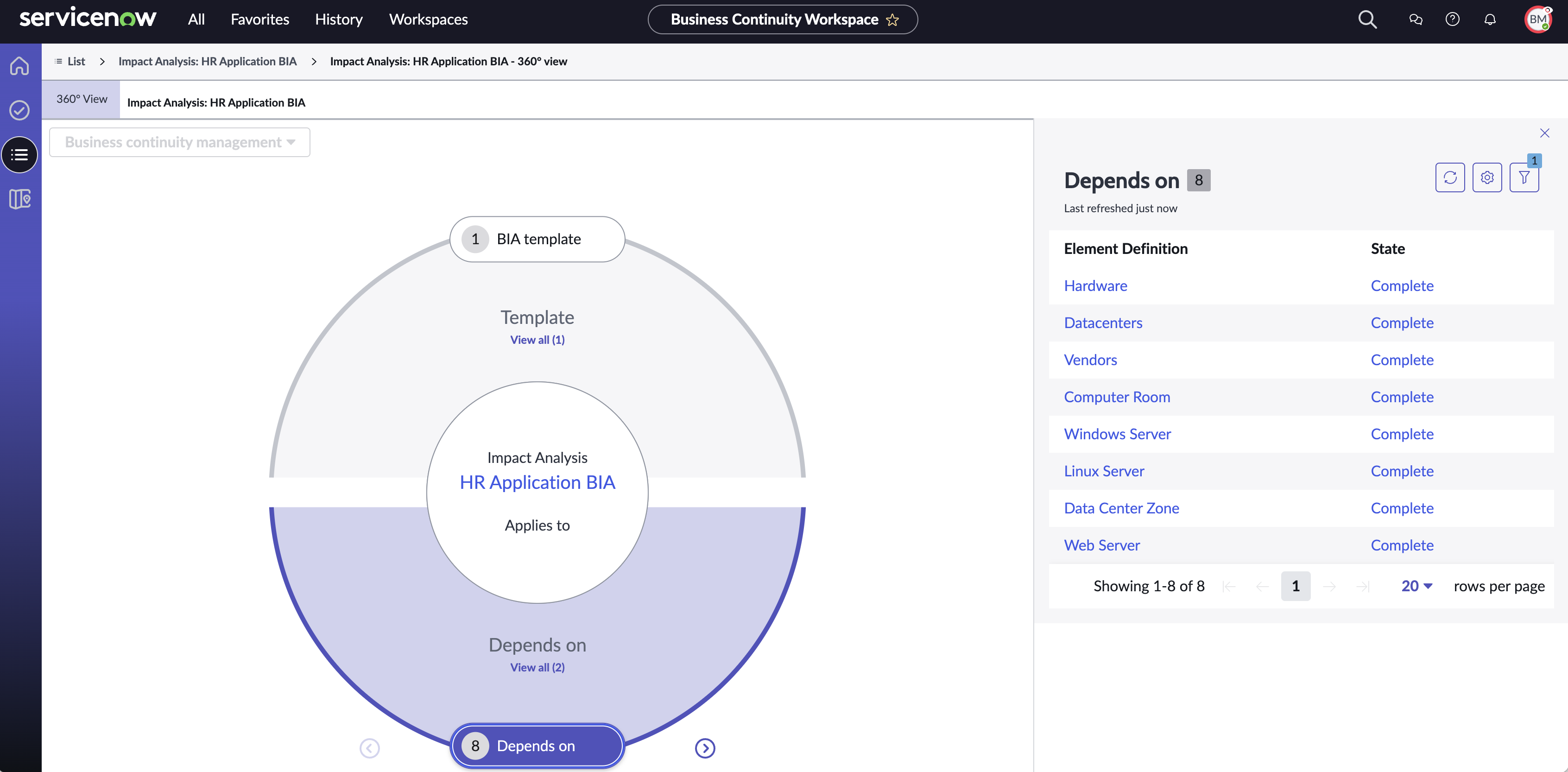The height and width of the screenshot is (772, 1568).
Task: Click the previous relation arrow in diagram
Action: (x=369, y=747)
